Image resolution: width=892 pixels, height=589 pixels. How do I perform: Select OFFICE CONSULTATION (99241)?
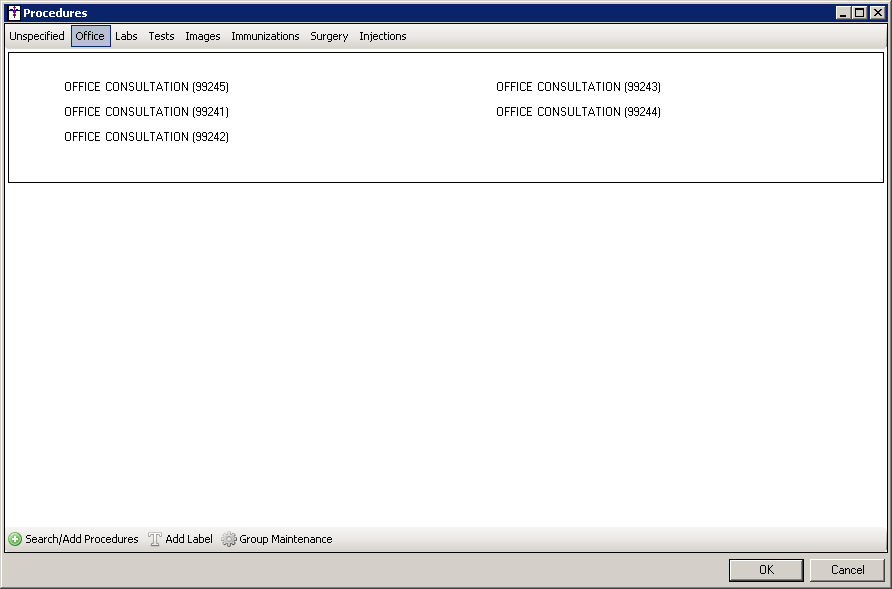tap(146, 112)
